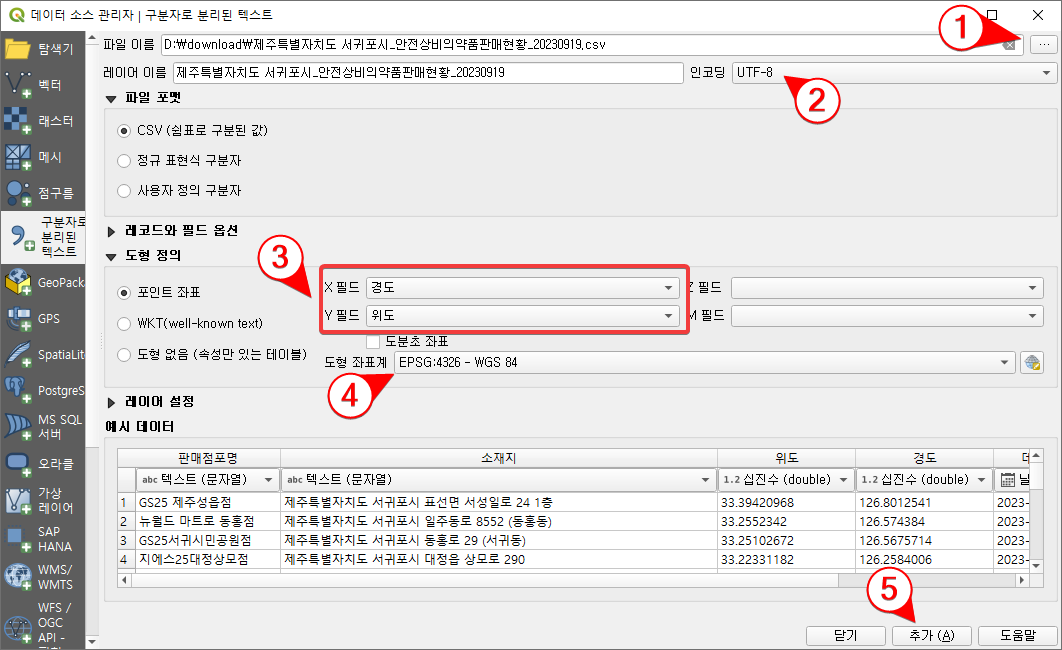Choose the 정규 표현식 구분자 option
This screenshot has width=1062, height=650.
pos(124,163)
